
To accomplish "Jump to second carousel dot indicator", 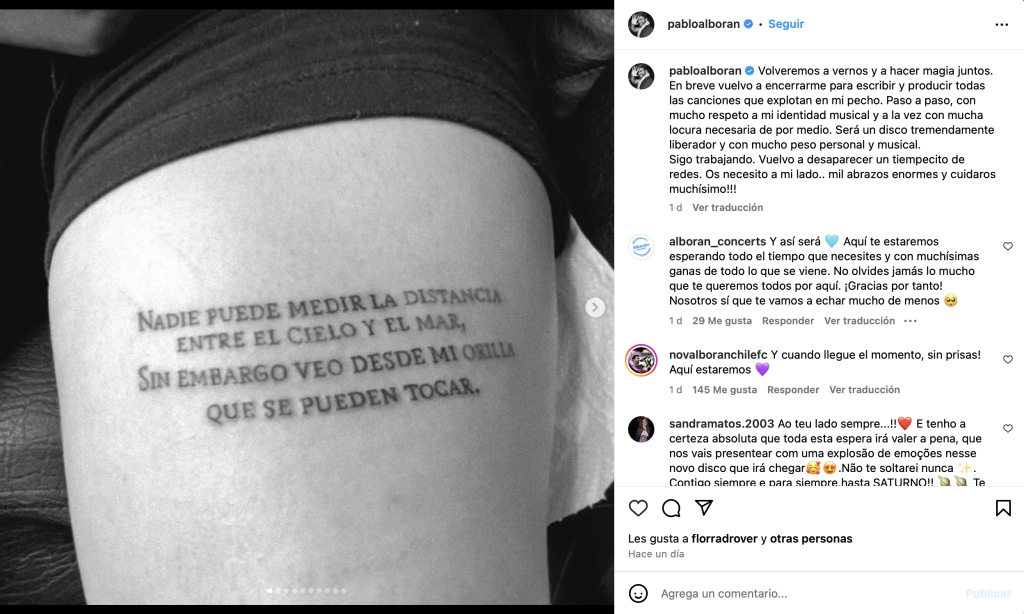I will [x=278, y=590].
